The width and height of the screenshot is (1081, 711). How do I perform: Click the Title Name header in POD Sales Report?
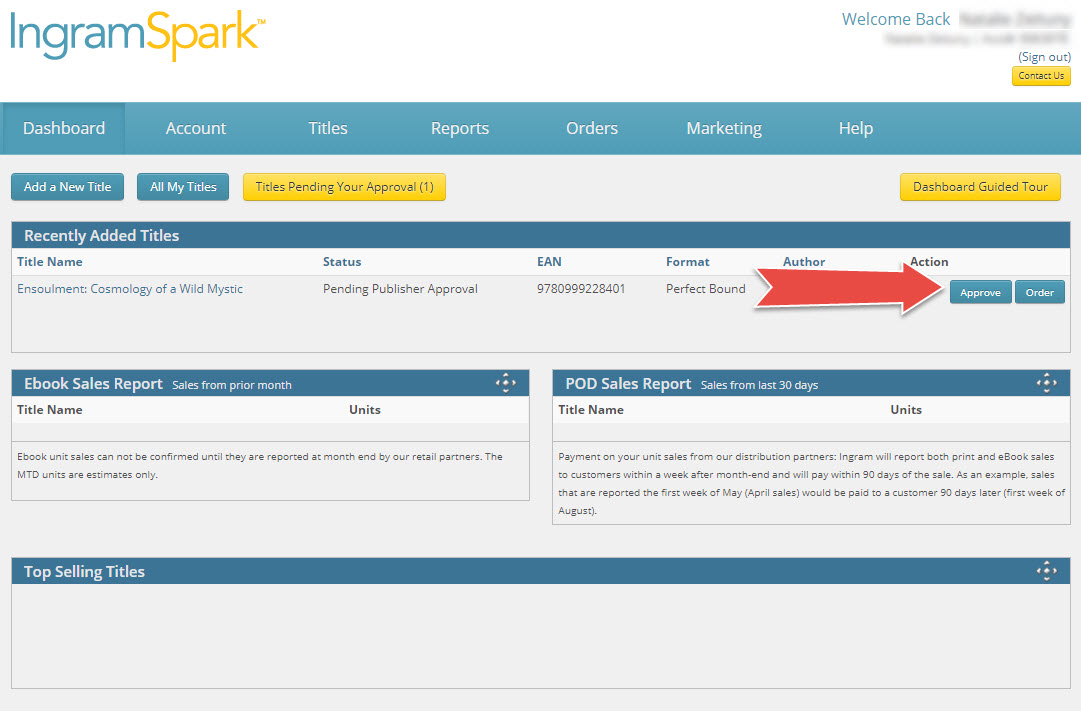(x=591, y=410)
